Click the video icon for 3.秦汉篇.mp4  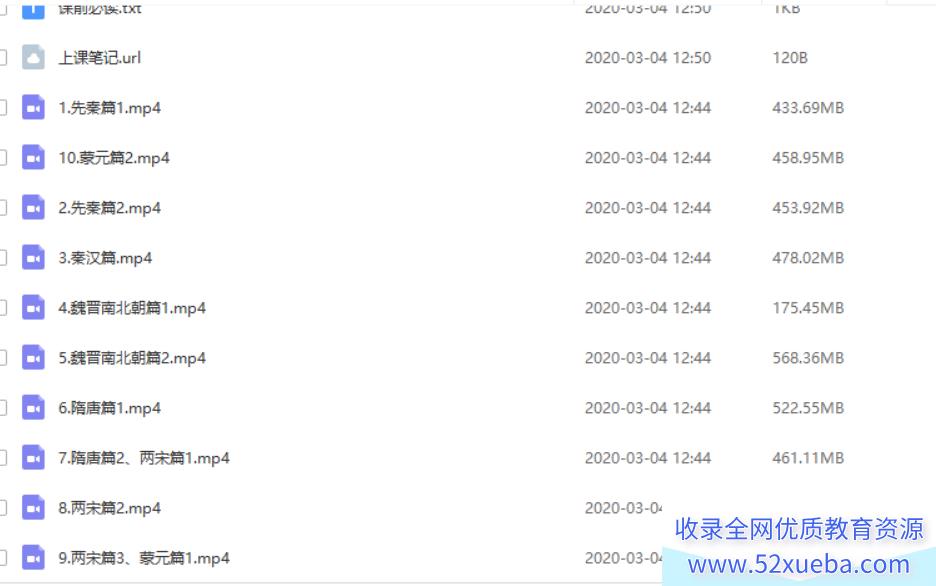pos(33,258)
